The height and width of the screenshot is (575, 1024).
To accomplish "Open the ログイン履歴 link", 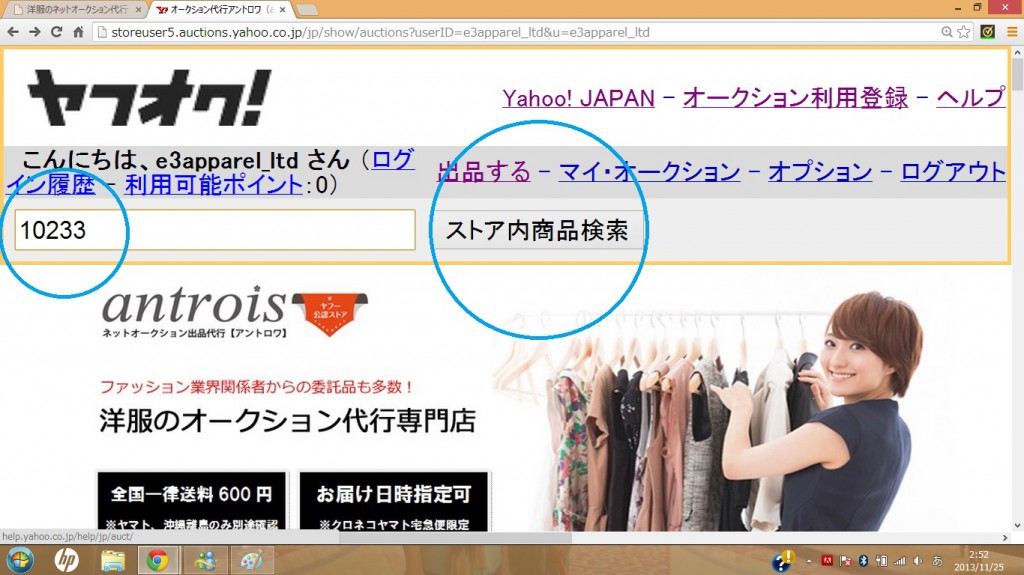I will pos(51,184).
